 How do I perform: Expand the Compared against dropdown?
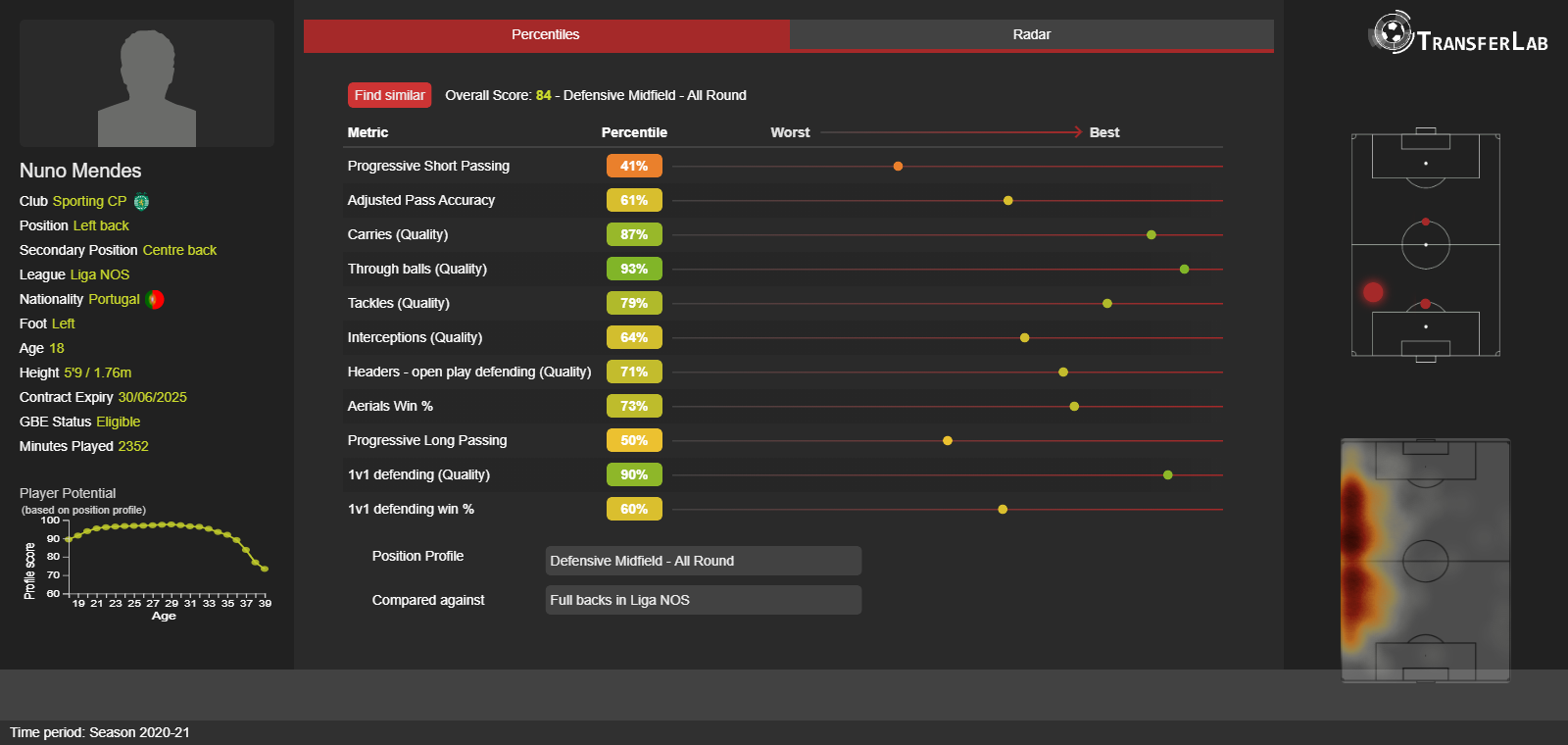click(703, 600)
